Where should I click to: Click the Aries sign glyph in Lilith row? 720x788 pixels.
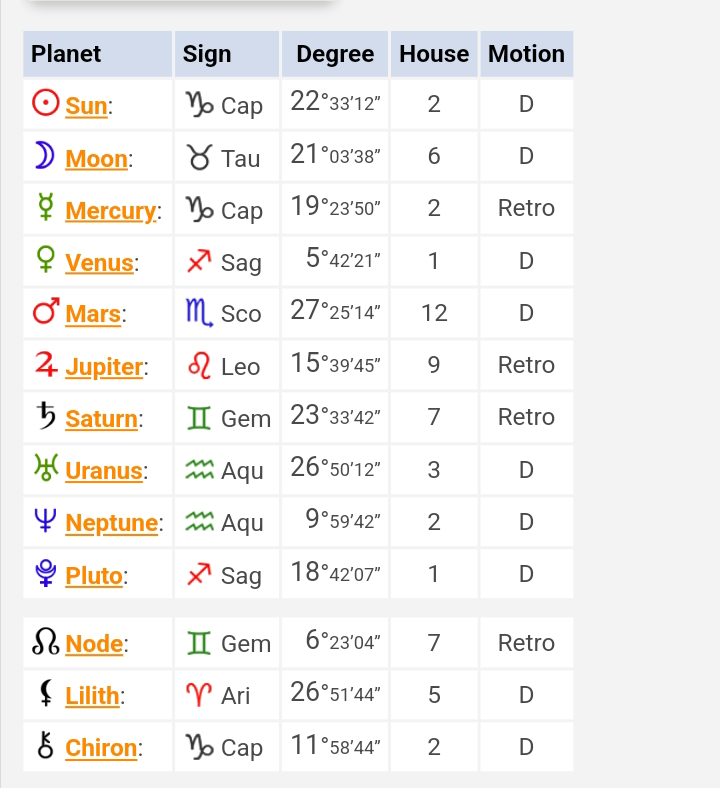click(x=199, y=694)
